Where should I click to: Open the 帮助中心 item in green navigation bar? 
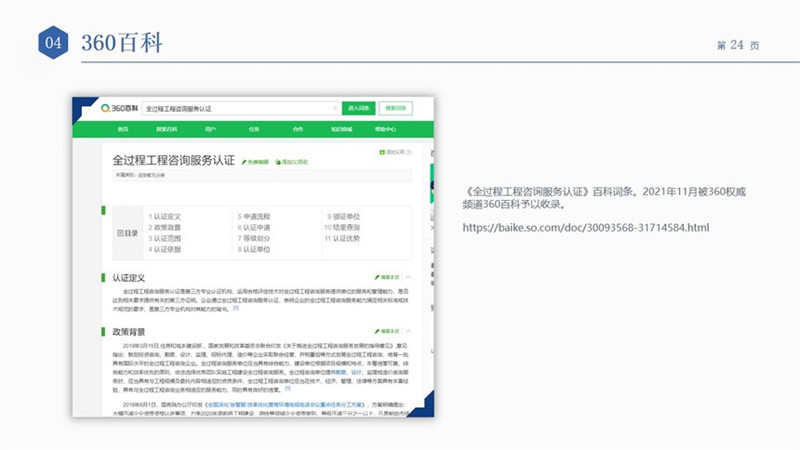(385, 130)
